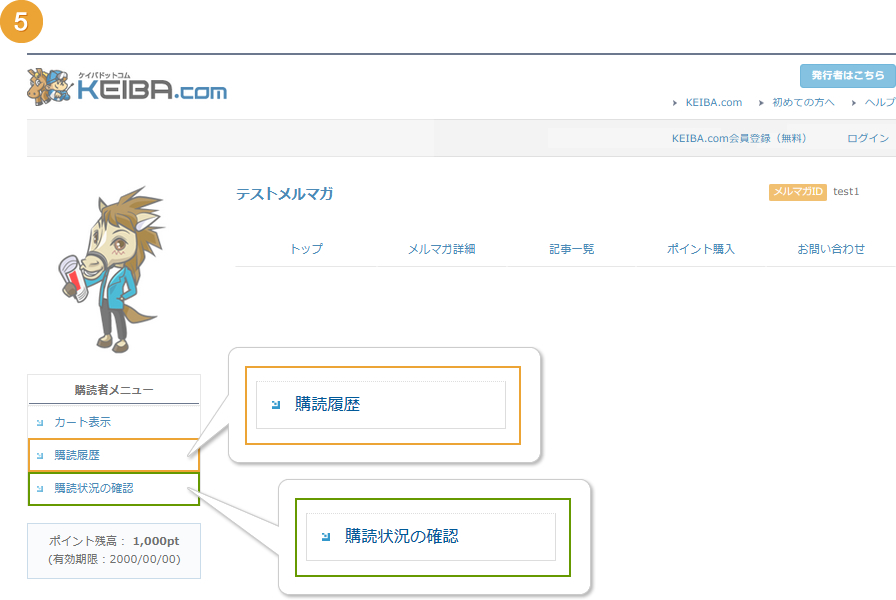Select the 購読履歴 entry highlighted in orange
Image resolution: width=896 pixels, height=600 pixels.
(75, 456)
